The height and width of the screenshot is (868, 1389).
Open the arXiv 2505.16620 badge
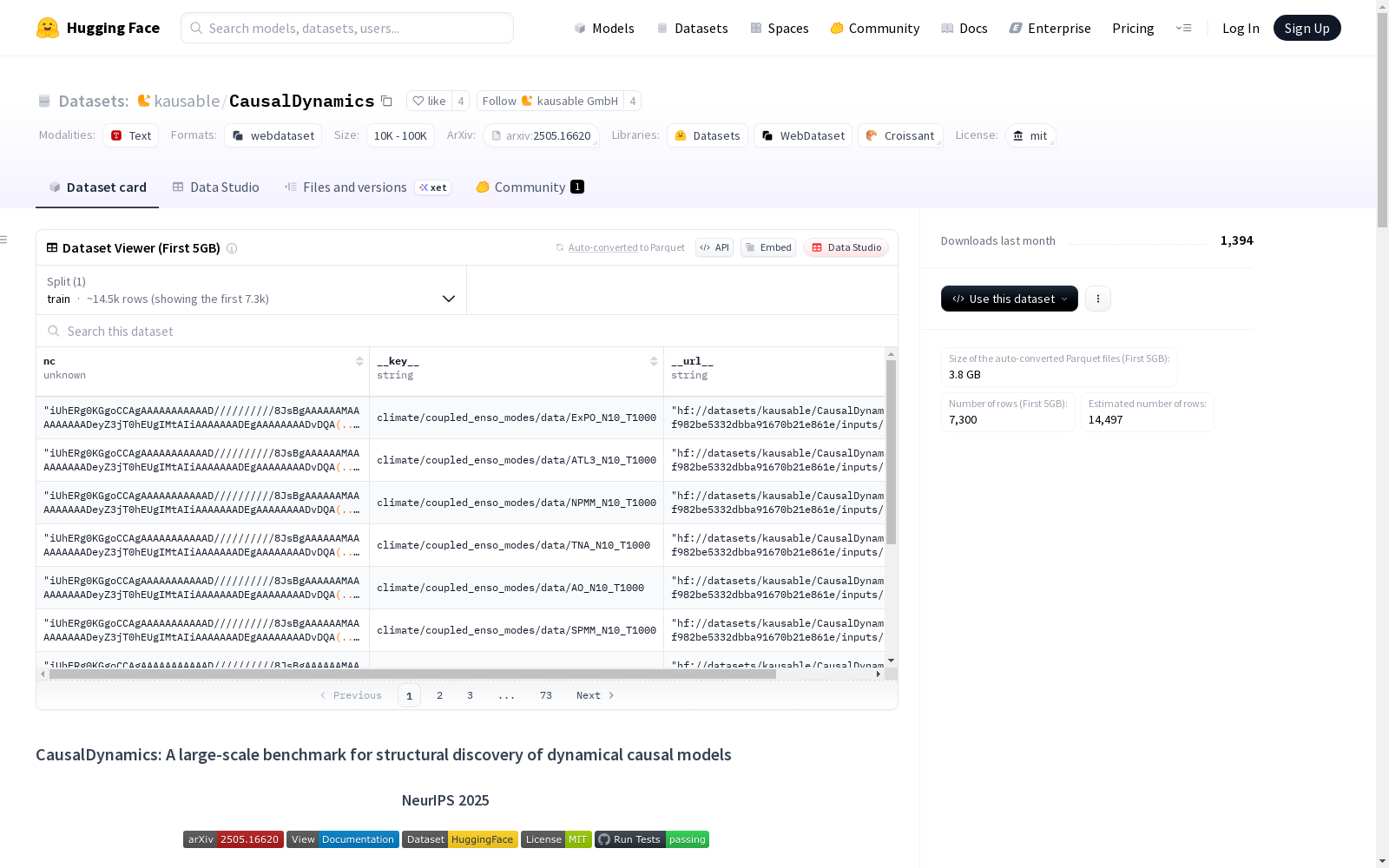(234, 839)
